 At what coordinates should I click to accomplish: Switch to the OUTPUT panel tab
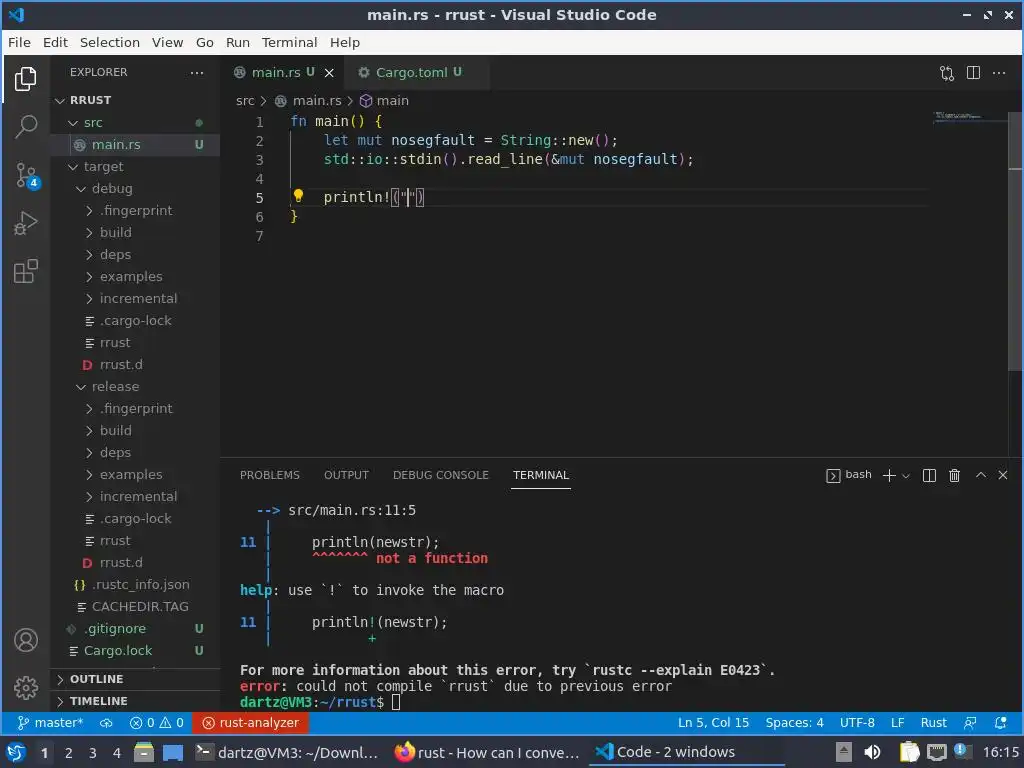pos(347,475)
